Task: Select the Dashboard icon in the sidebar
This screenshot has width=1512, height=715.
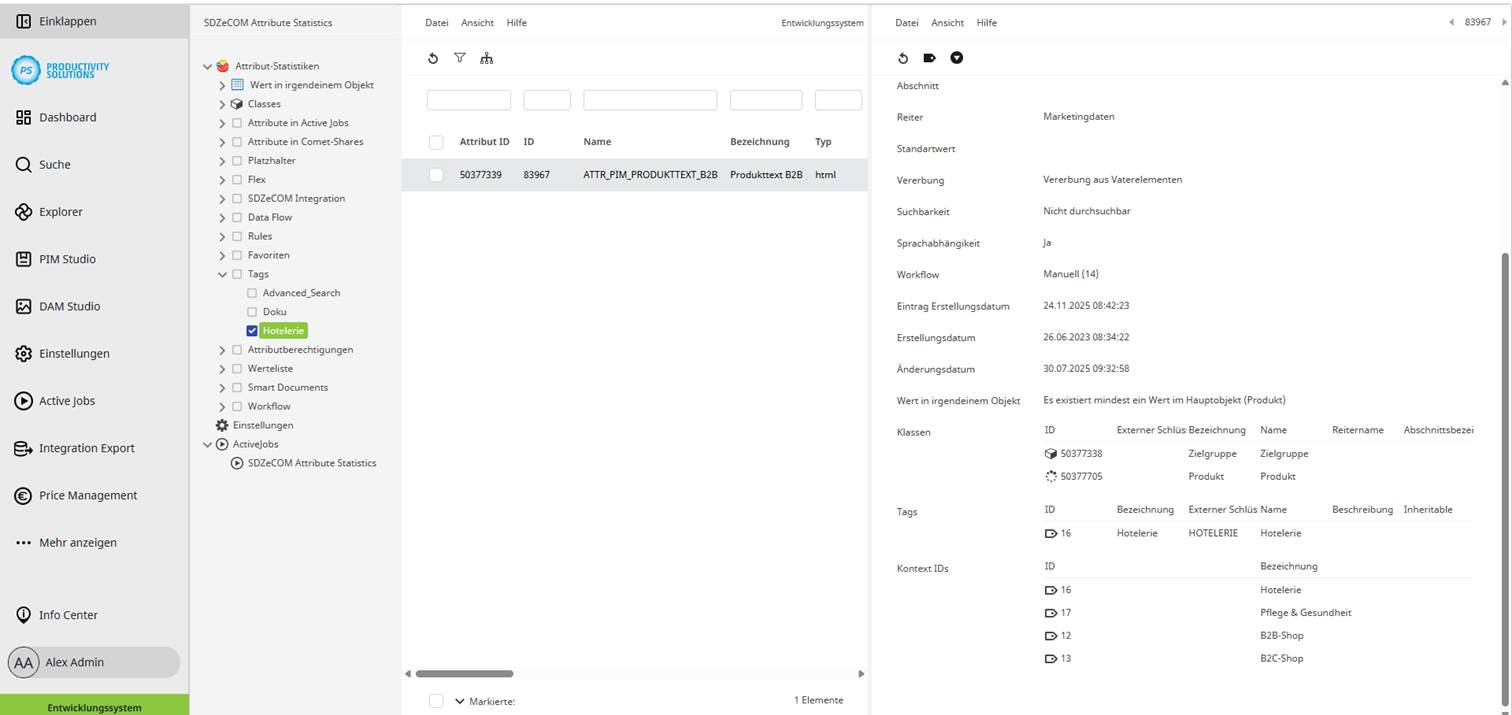Action: (x=23, y=117)
